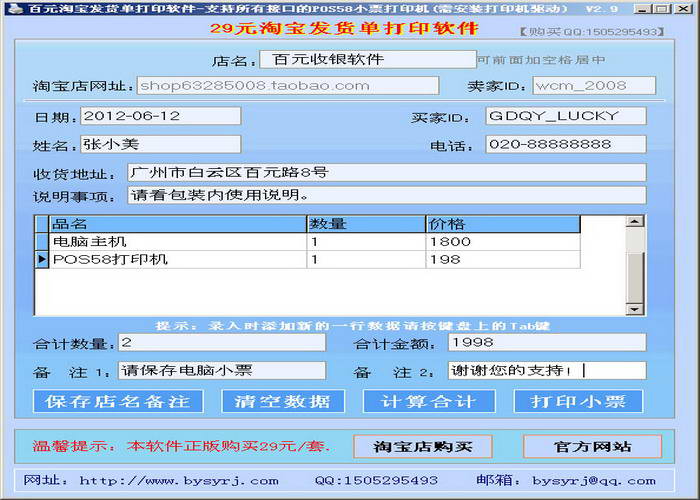This screenshot has height=500, width=700.
Task: Click the 说明事项 input field
Action: 387,196
